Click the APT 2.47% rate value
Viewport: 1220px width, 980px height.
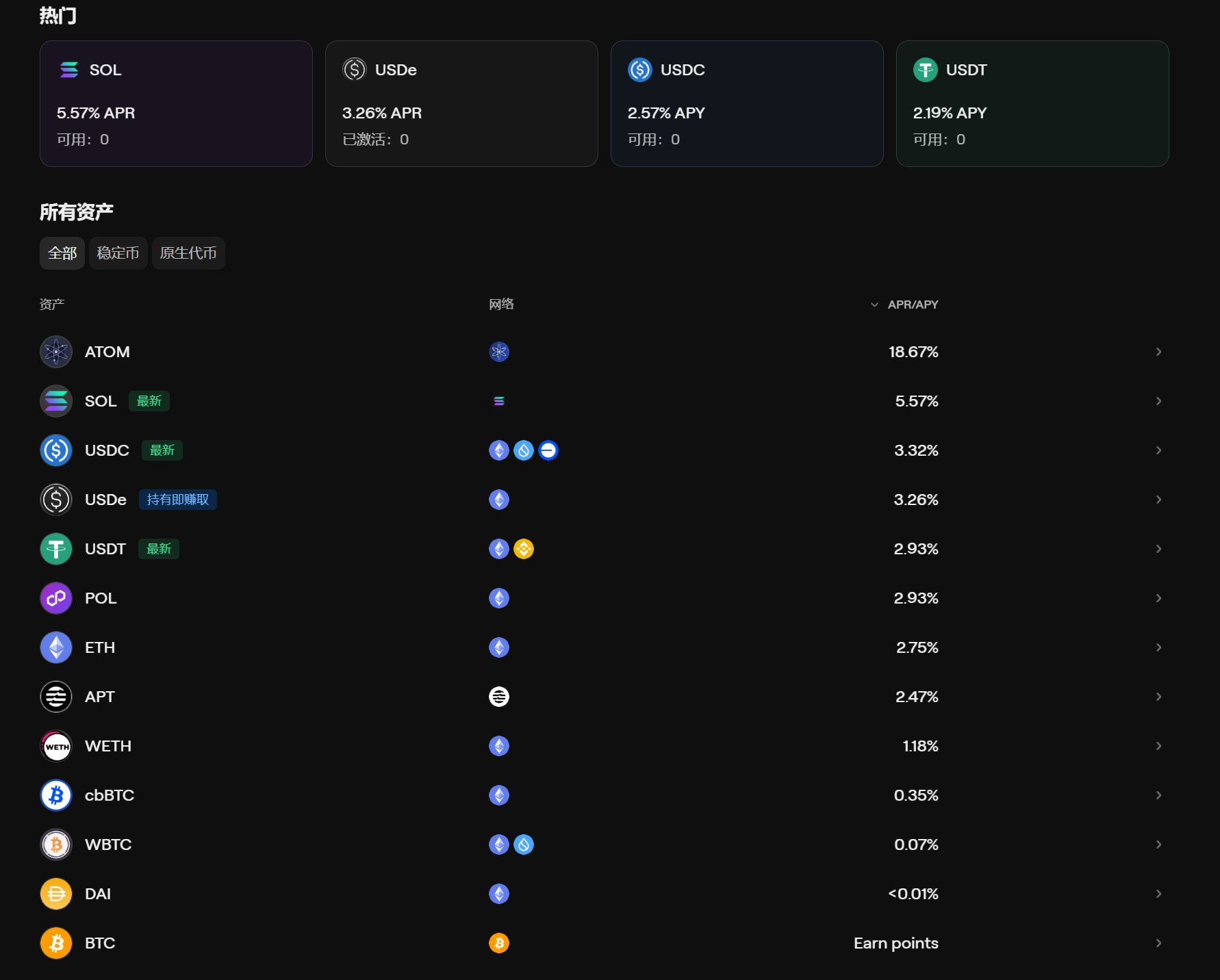pyautogui.click(x=917, y=697)
